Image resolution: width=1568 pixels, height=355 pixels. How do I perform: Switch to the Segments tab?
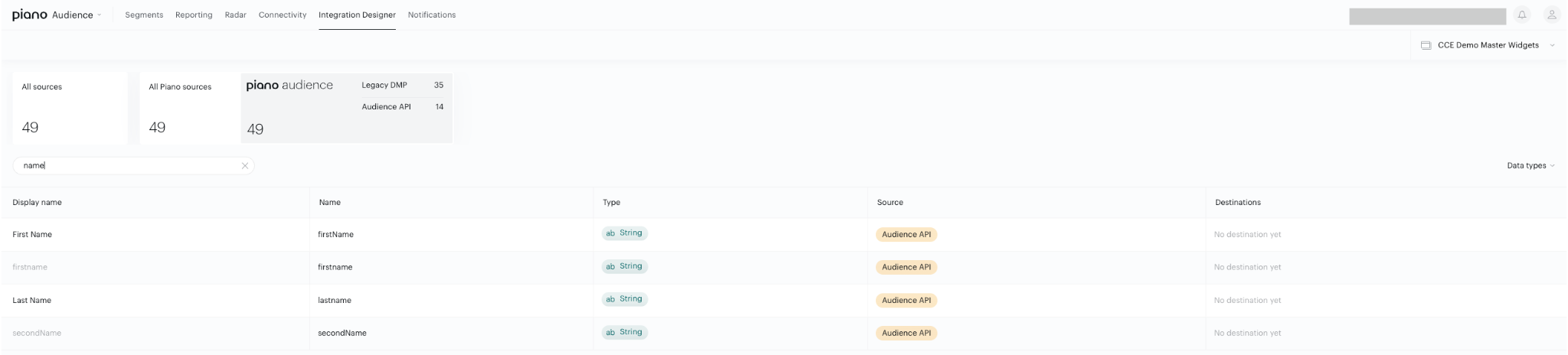tap(144, 15)
